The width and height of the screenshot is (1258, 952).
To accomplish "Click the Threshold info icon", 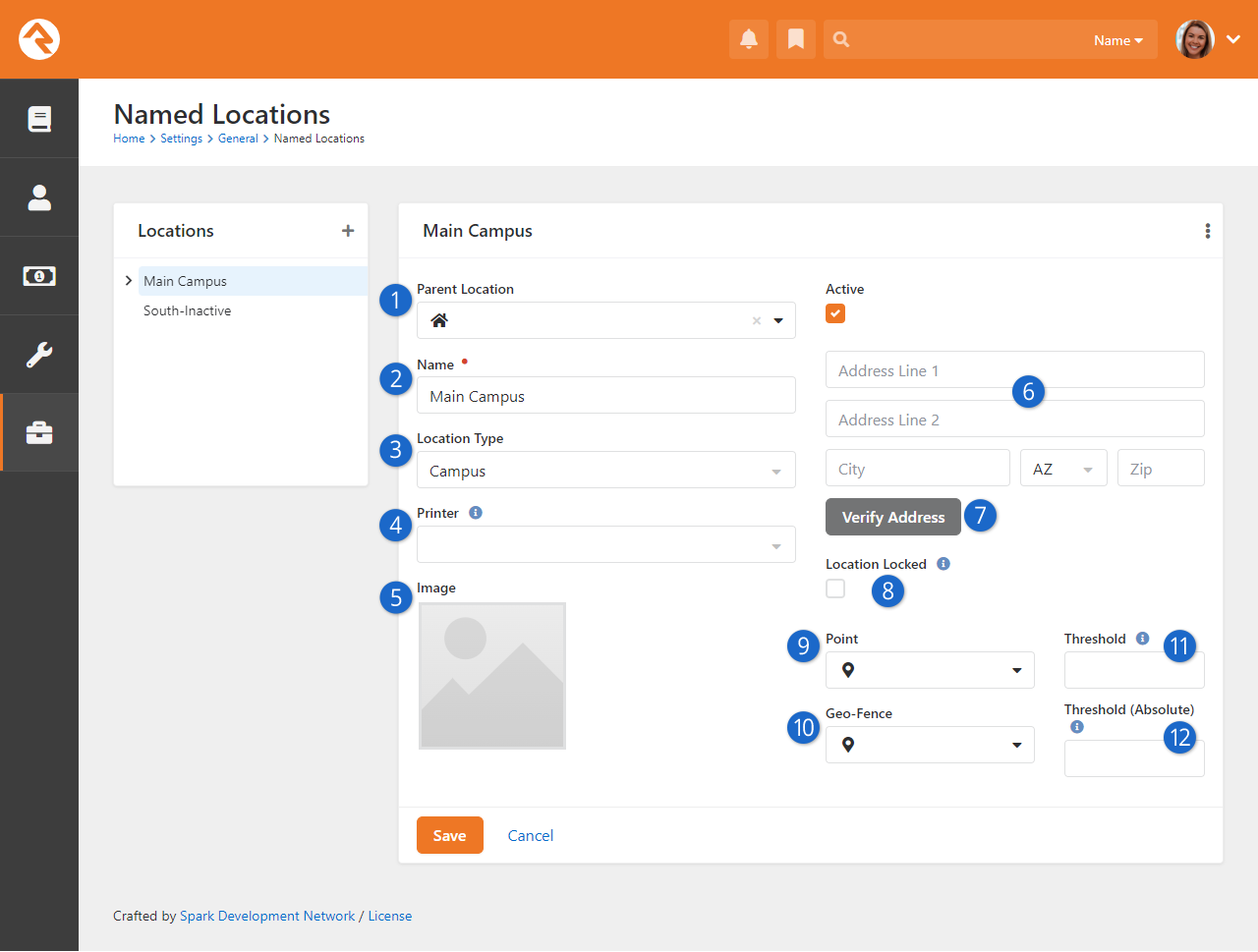I will click(1142, 639).
